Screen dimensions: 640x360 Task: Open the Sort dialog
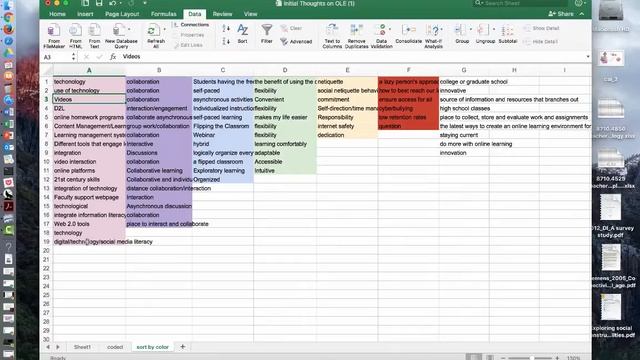242,34
